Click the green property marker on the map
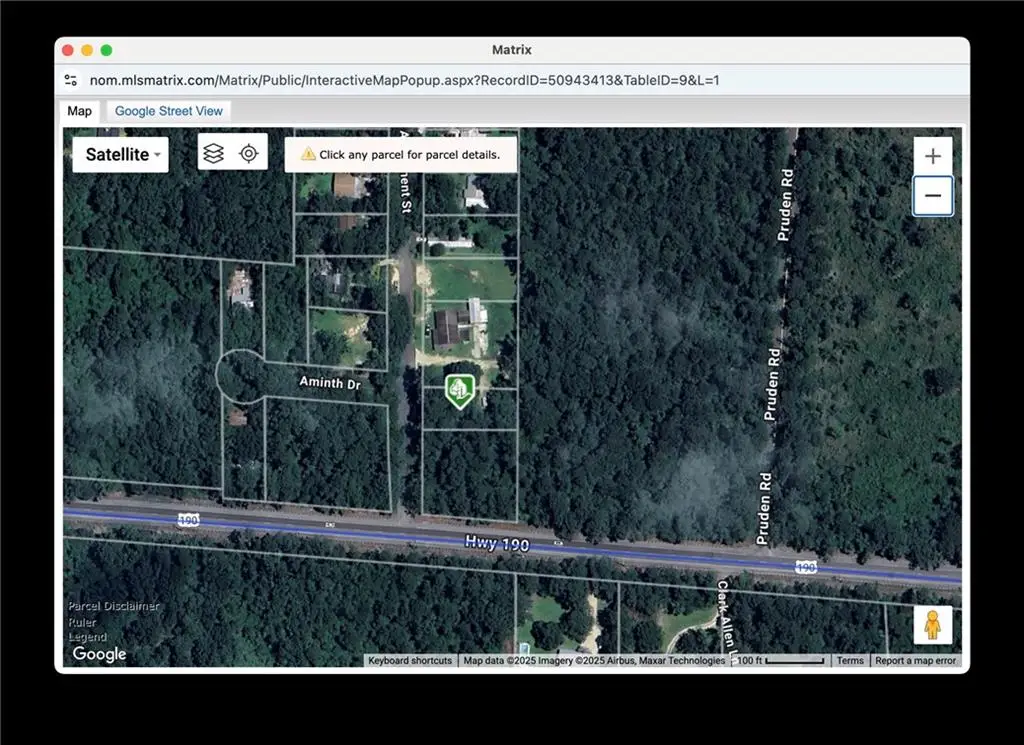Image resolution: width=1024 pixels, height=745 pixels. pyautogui.click(x=459, y=388)
